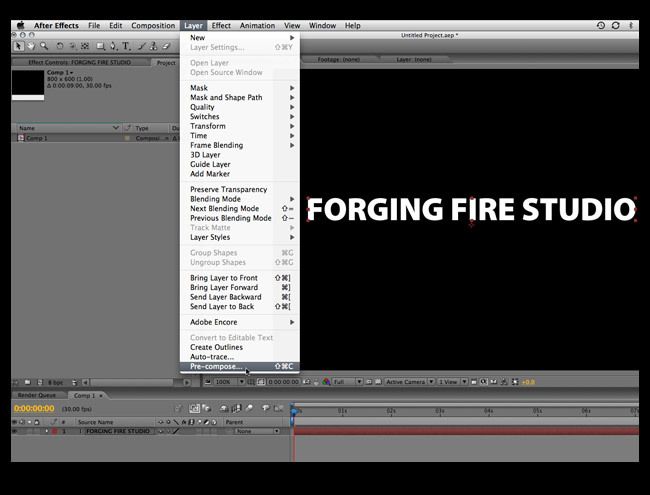The height and width of the screenshot is (495, 650).
Task: Select the Clone Stamp tool
Action: 153,46
